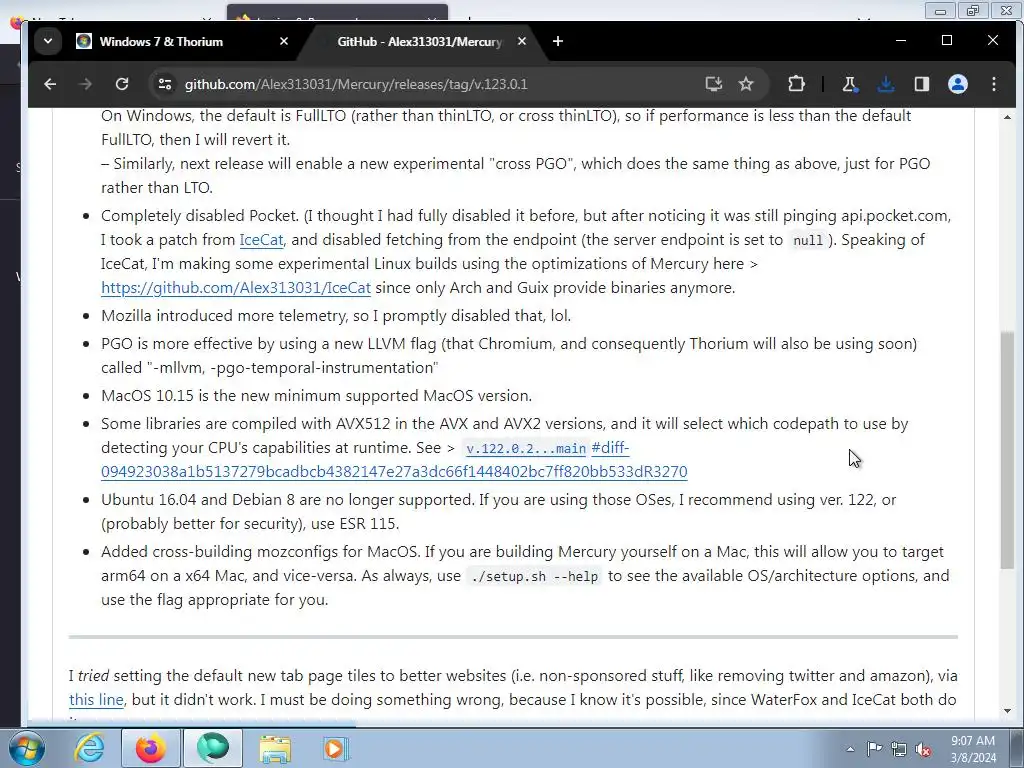Toggle the side panel icon
The height and width of the screenshot is (768, 1024).
click(921, 84)
